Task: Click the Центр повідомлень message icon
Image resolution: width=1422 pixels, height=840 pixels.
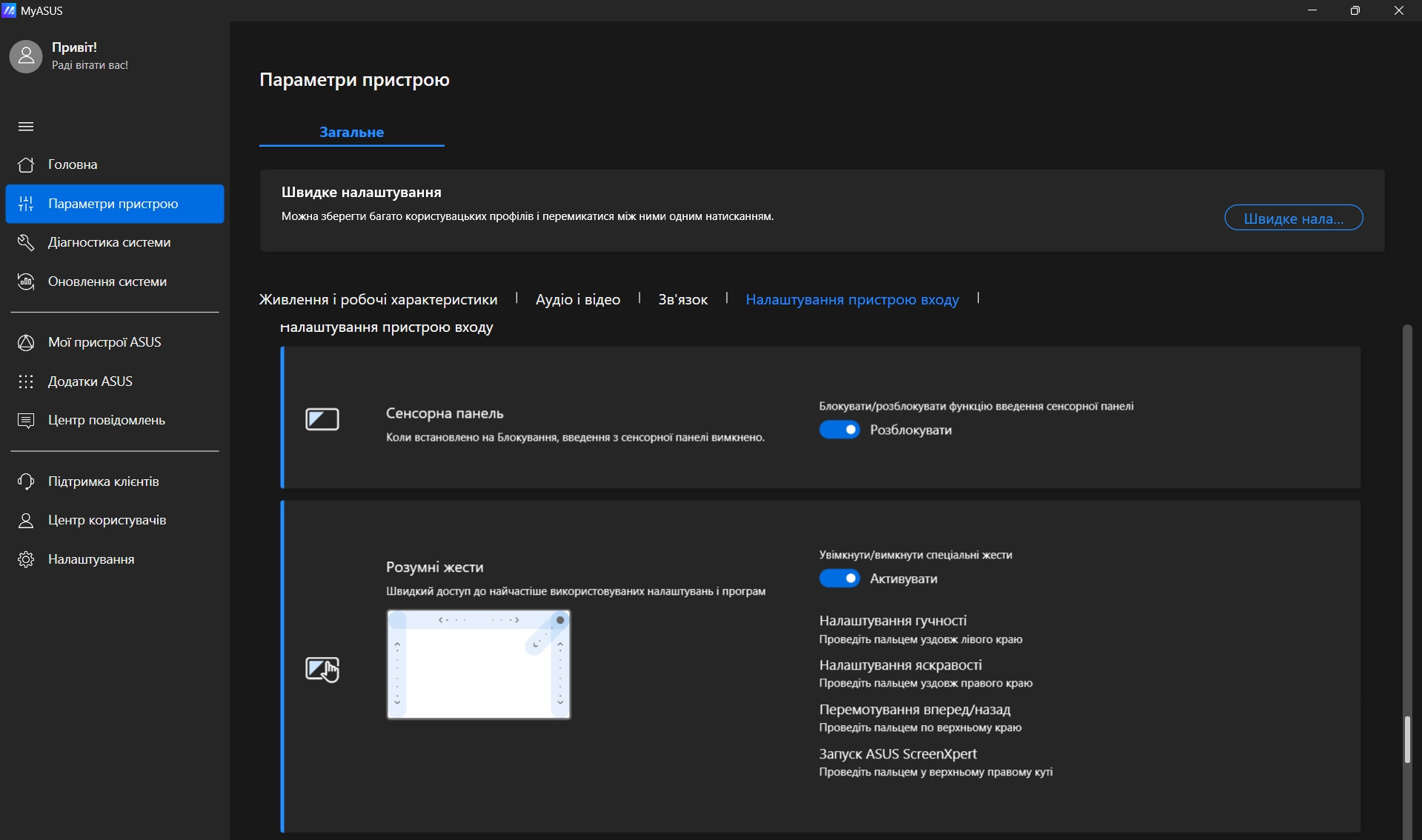Action: (26, 420)
